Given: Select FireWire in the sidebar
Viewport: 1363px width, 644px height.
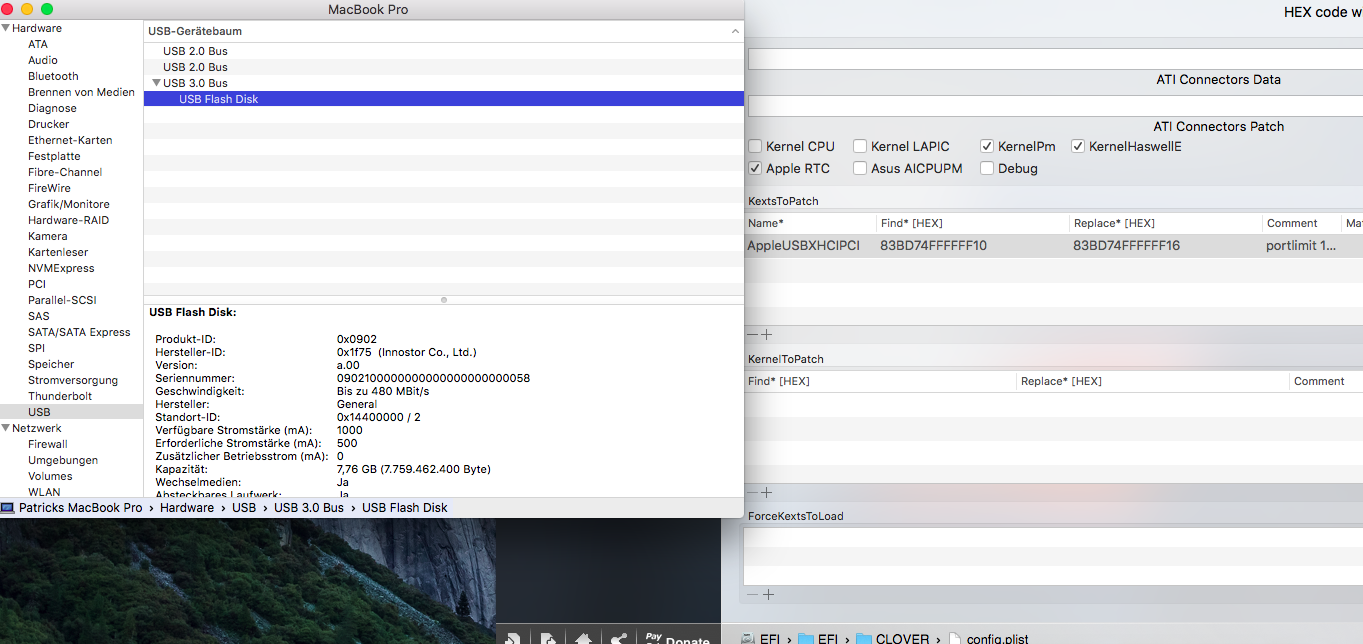Looking at the screenshot, I should 49,188.
